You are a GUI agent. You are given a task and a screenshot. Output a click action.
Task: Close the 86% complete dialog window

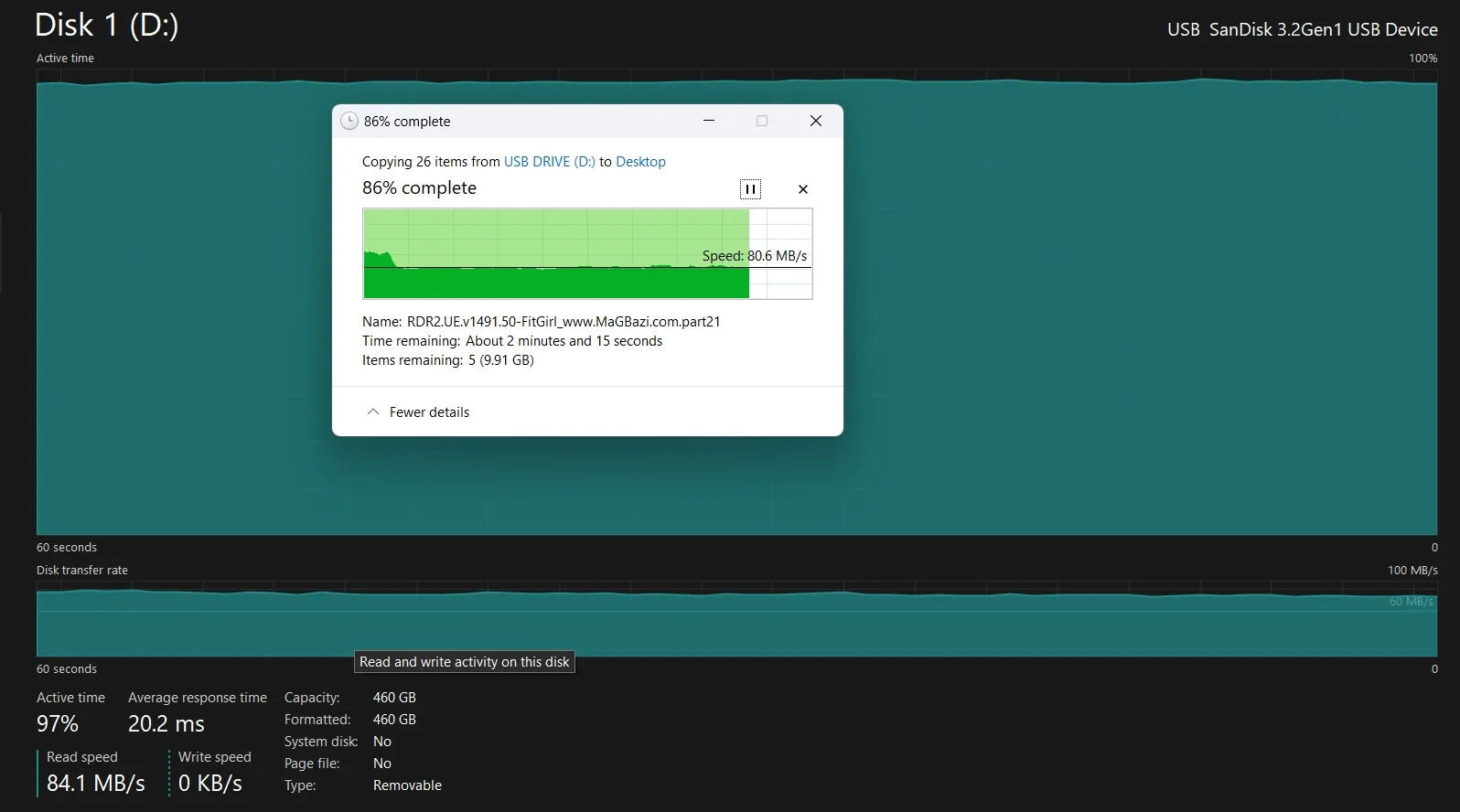[x=816, y=121]
